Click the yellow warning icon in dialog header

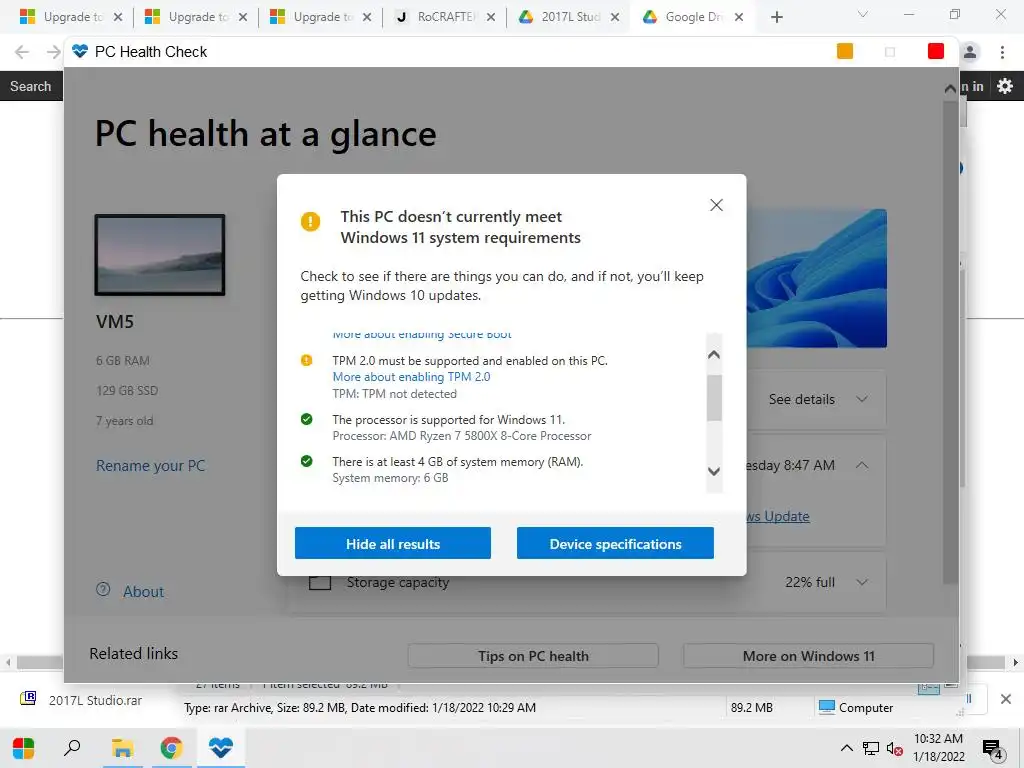click(x=310, y=222)
